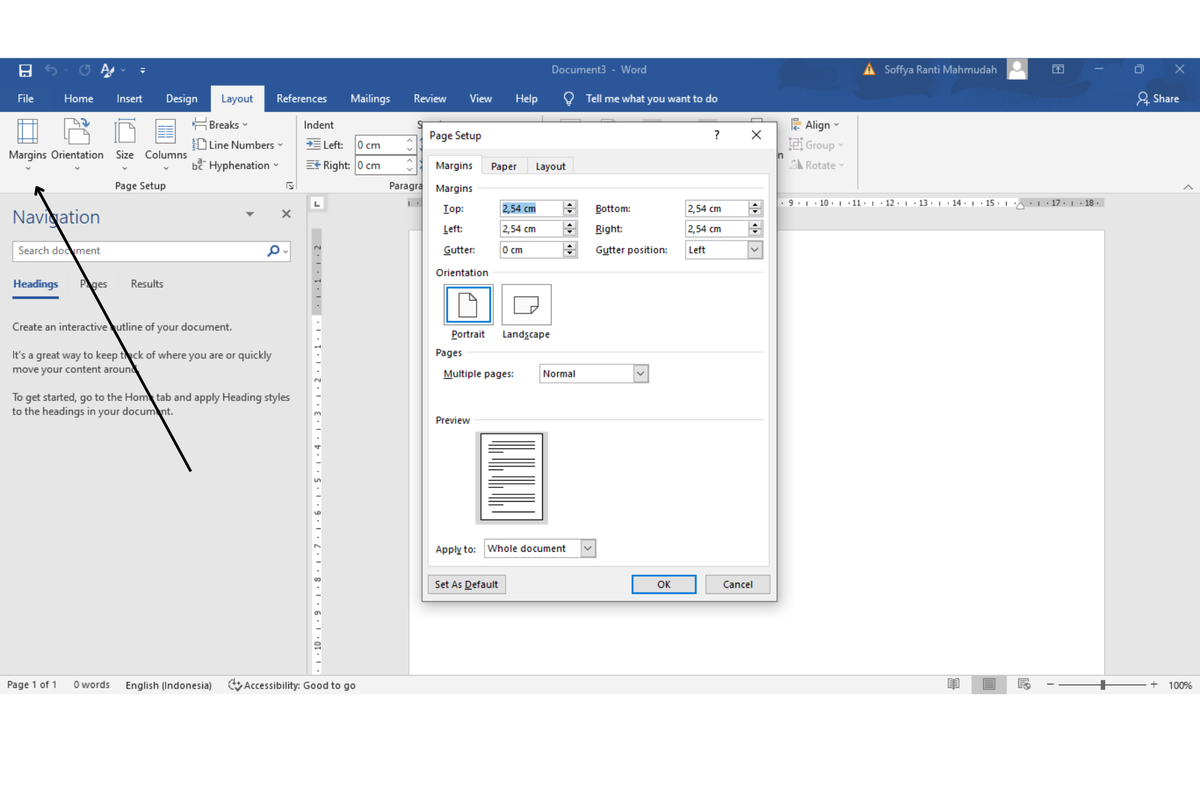Screen dimensions: 1200x800
Task: Click the Set As Default button
Action: pos(466,585)
